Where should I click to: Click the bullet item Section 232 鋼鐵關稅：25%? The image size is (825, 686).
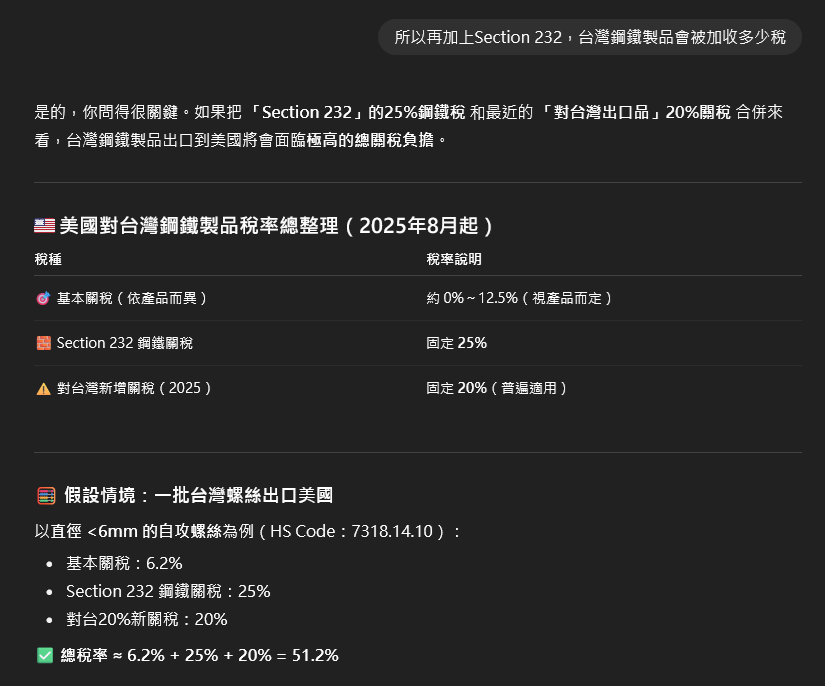[x=168, y=591]
